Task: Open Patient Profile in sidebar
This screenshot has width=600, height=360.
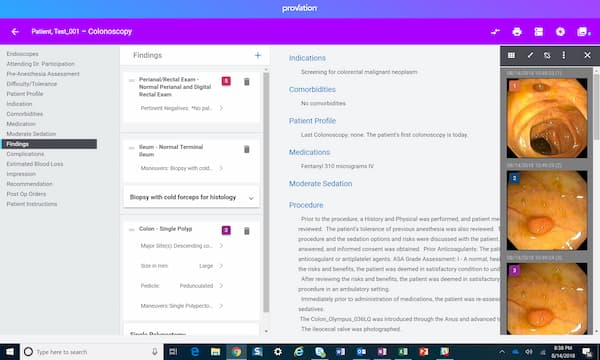Action: tap(25, 94)
